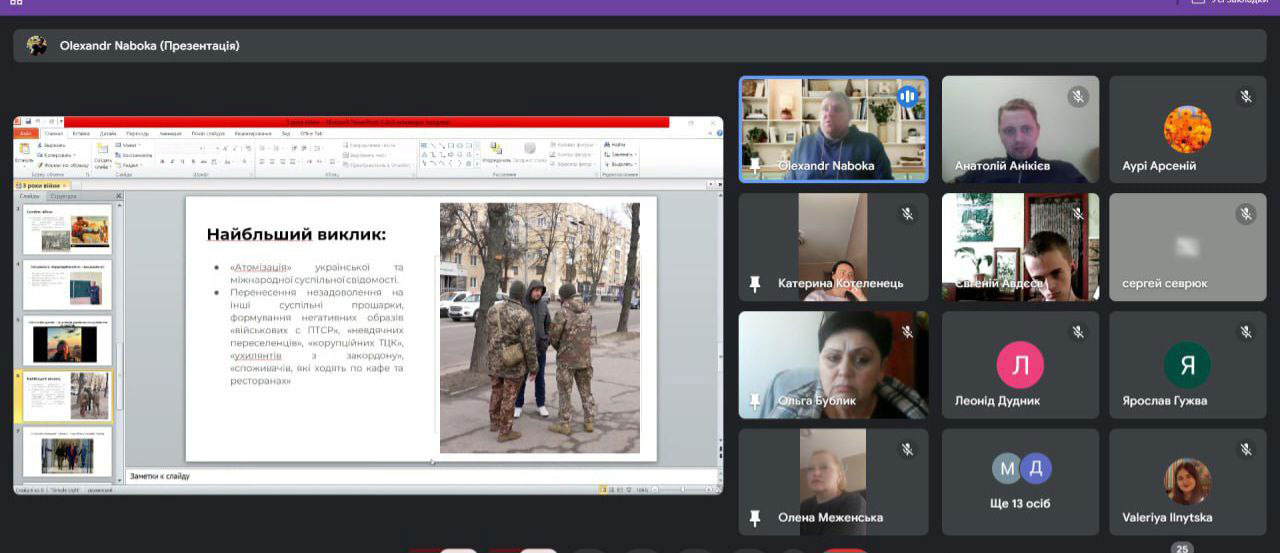
Task: Toggle muted mic on Аурі Арсеній tile
Action: [x=1246, y=96]
